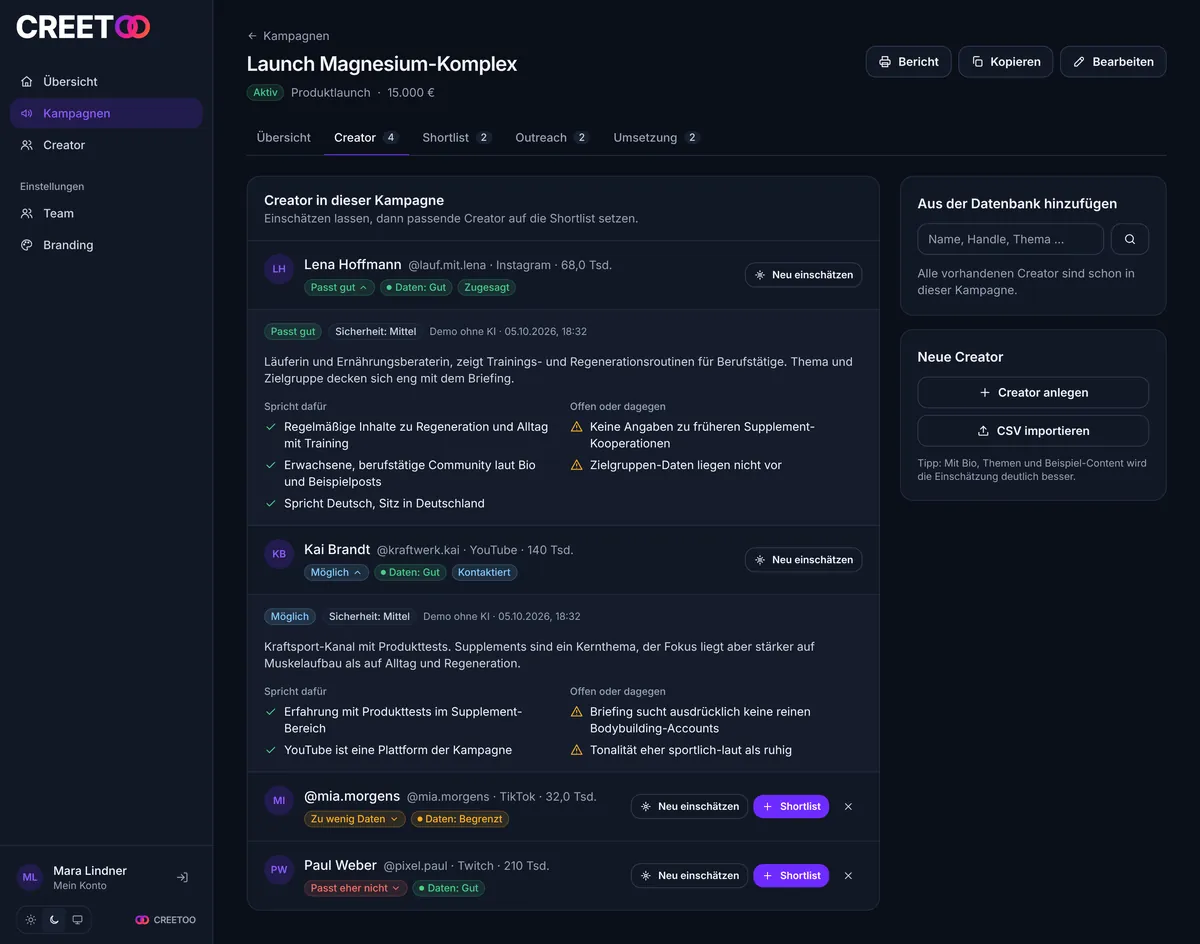Click the LH avatar for Lena Hoffmann
Screen dimensions: 1200x944
coord(279,268)
